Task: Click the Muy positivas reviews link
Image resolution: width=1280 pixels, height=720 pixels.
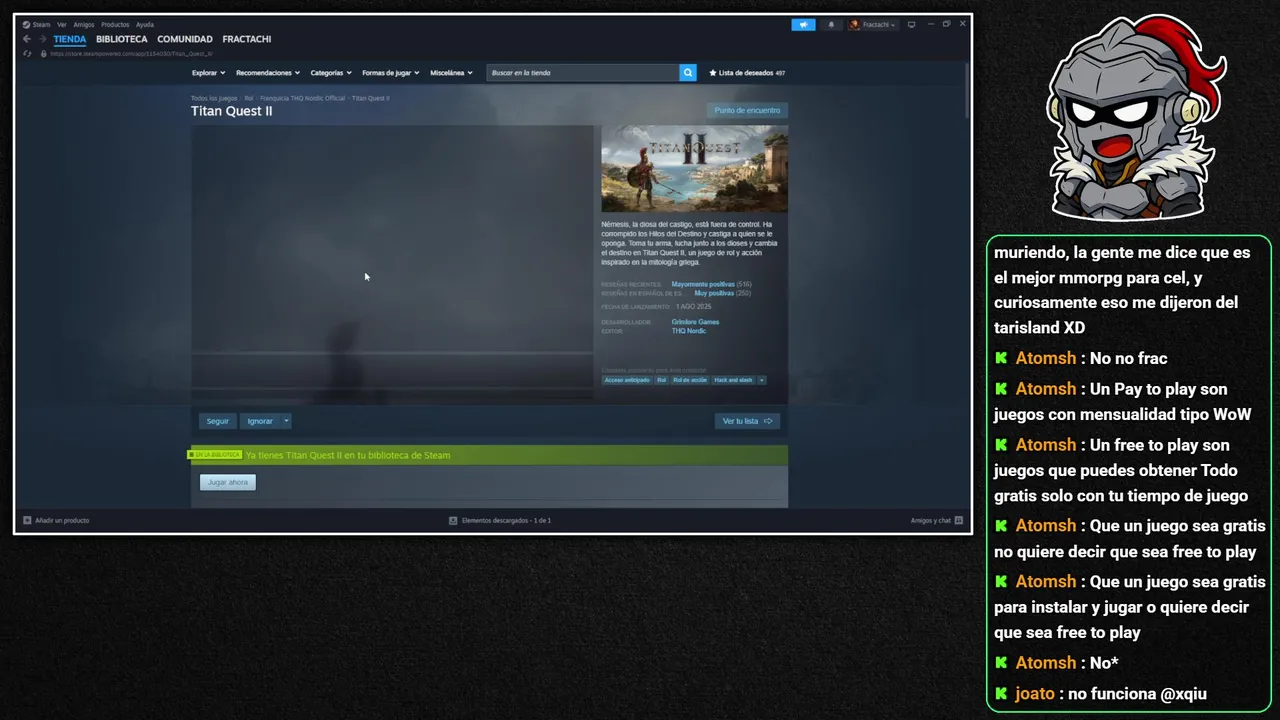Action: [714, 293]
